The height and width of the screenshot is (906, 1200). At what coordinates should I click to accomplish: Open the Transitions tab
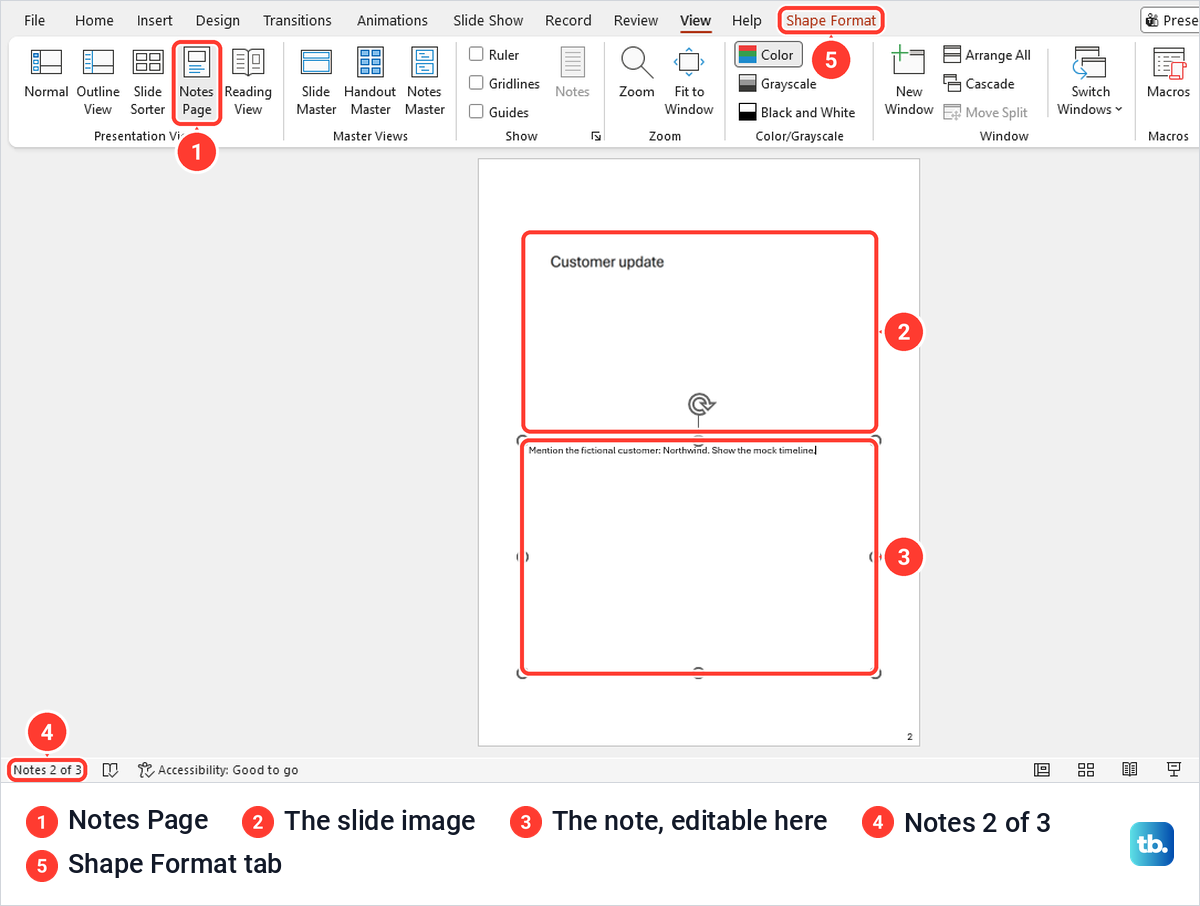[297, 20]
